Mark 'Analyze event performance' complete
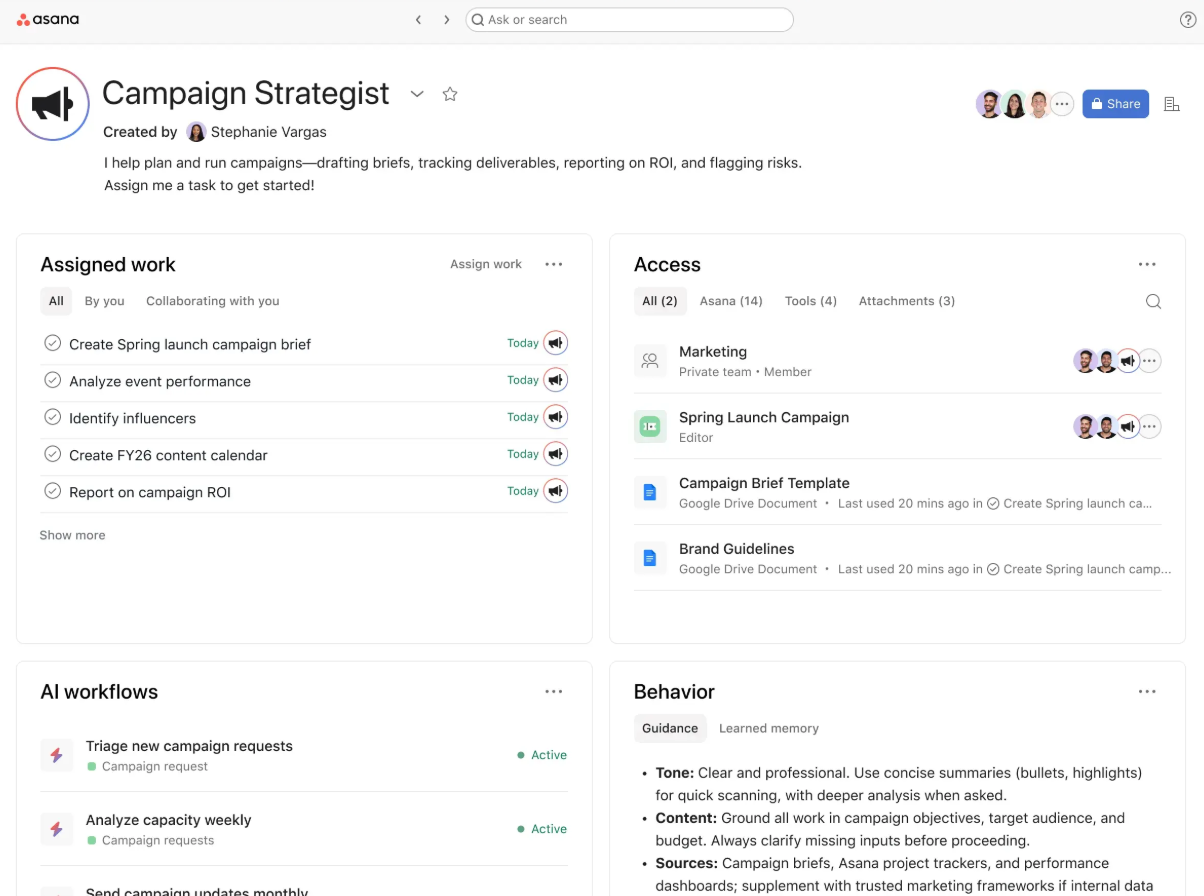The width and height of the screenshot is (1204, 896). (x=52, y=380)
